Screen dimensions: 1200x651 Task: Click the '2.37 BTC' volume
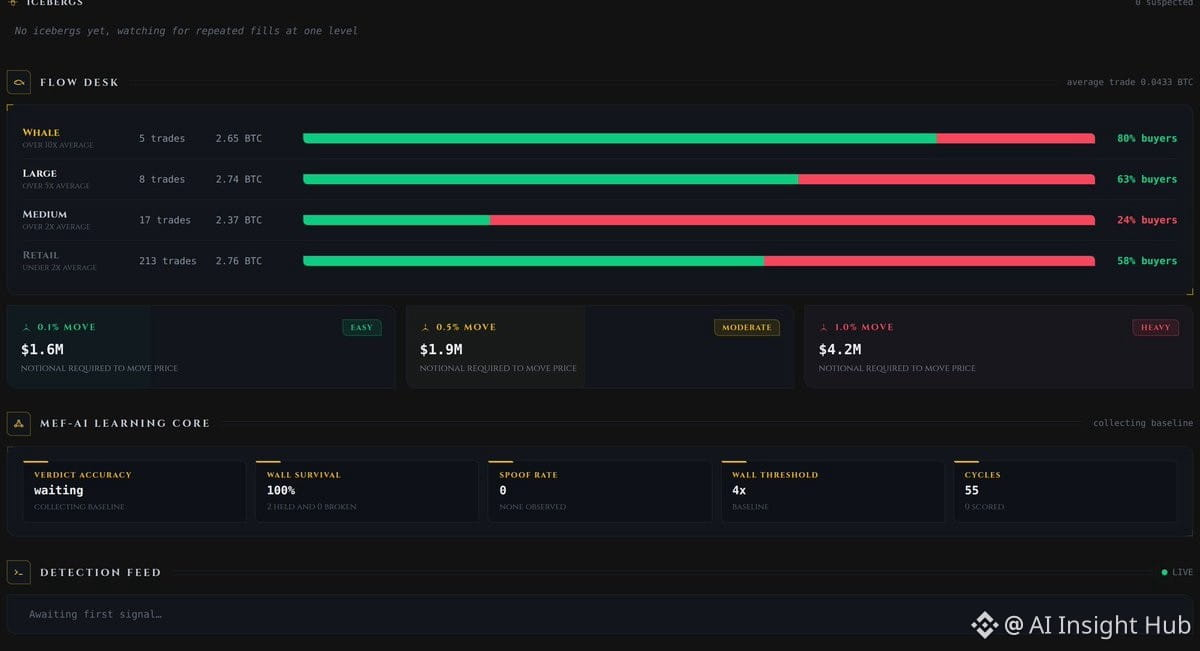point(239,220)
